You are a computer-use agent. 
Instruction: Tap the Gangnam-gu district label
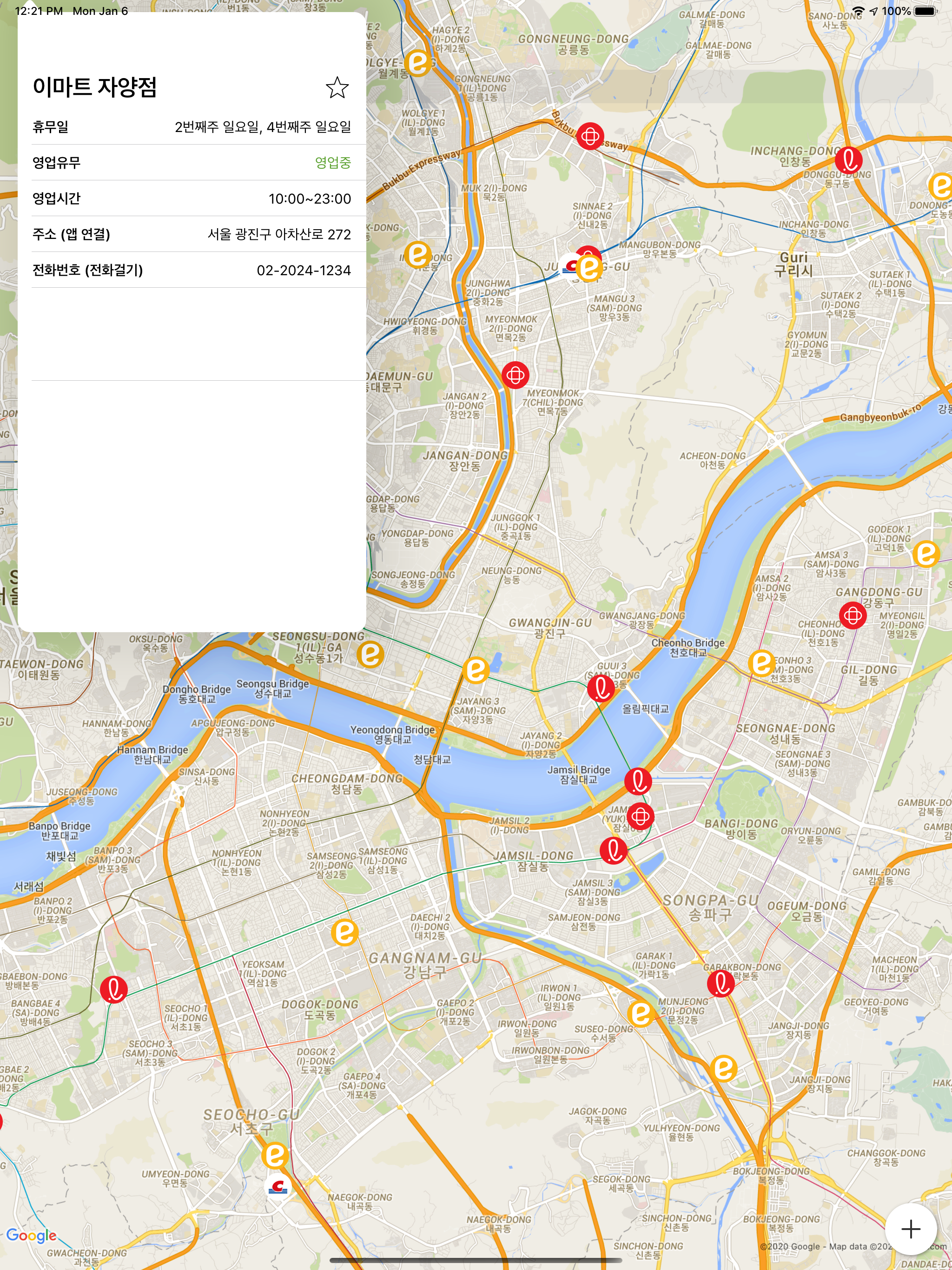pos(425,965)
